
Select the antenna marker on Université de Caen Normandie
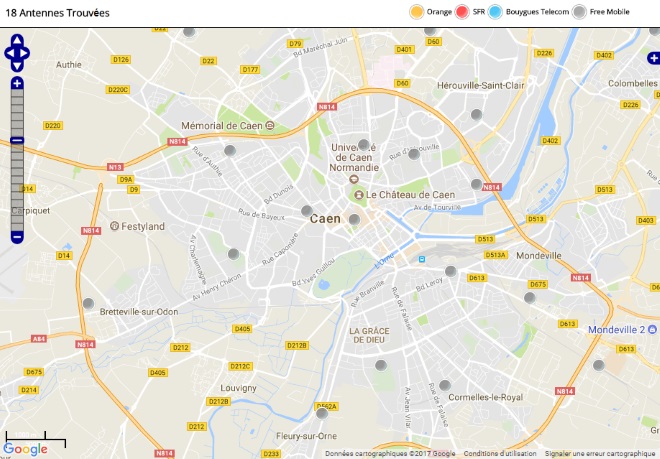tap(364, 145)
